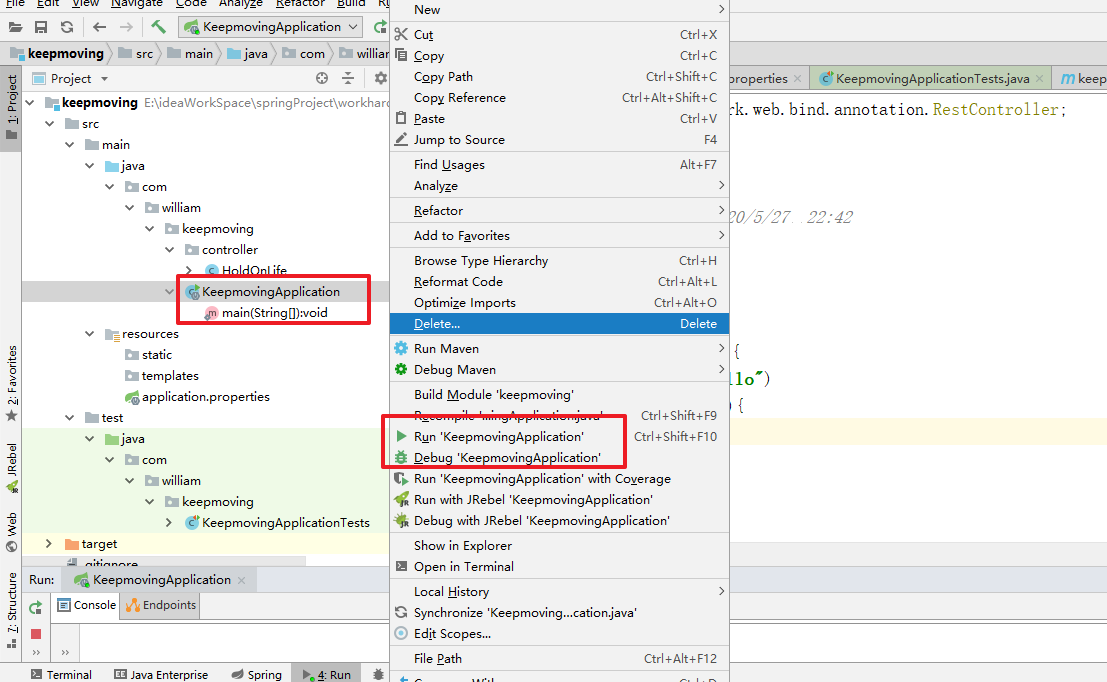Click the Save All toolbar icon
Screen dimensions: 1107x682
coord(41,28)
